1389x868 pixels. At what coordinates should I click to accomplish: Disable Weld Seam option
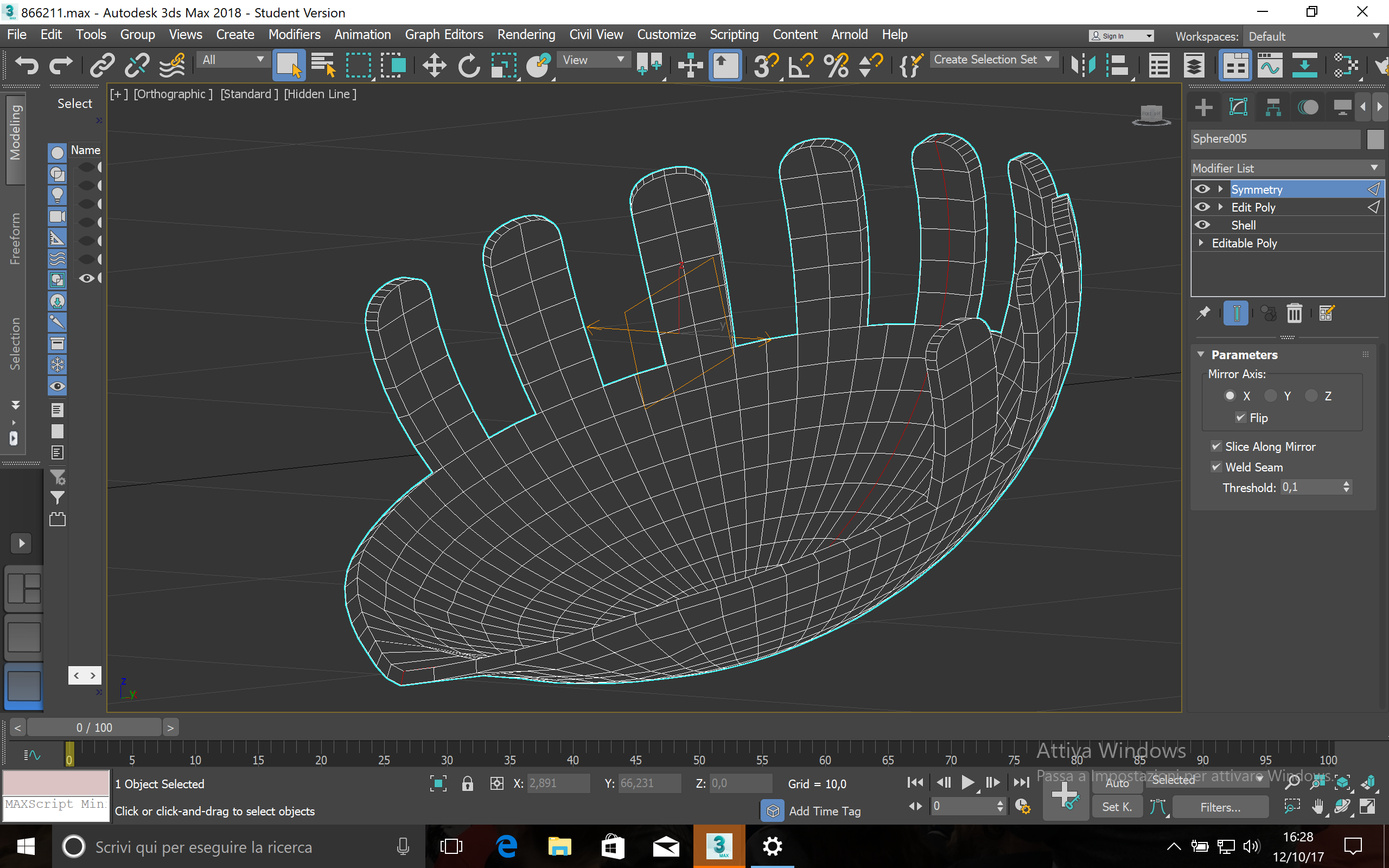(1216, 467)
